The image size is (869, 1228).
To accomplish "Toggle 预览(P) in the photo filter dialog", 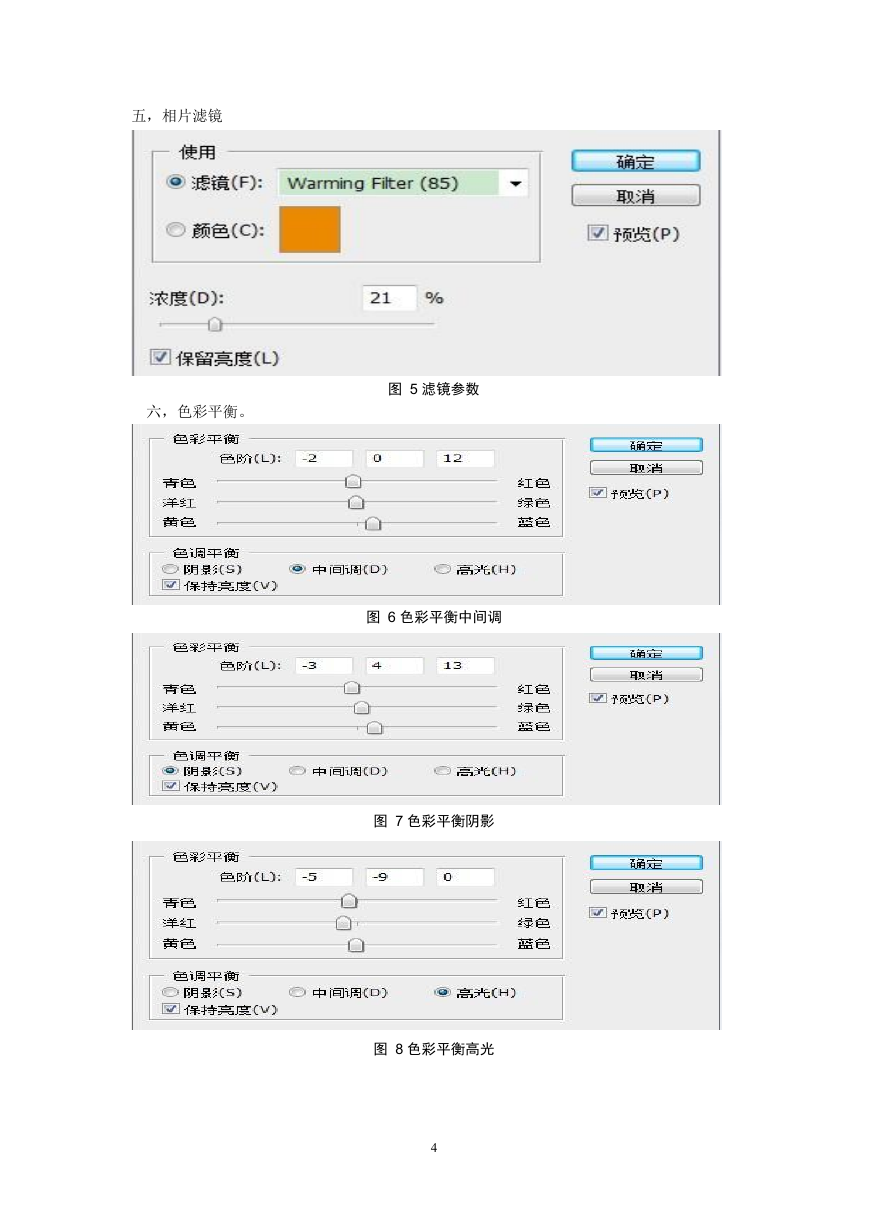I will 598,233.
